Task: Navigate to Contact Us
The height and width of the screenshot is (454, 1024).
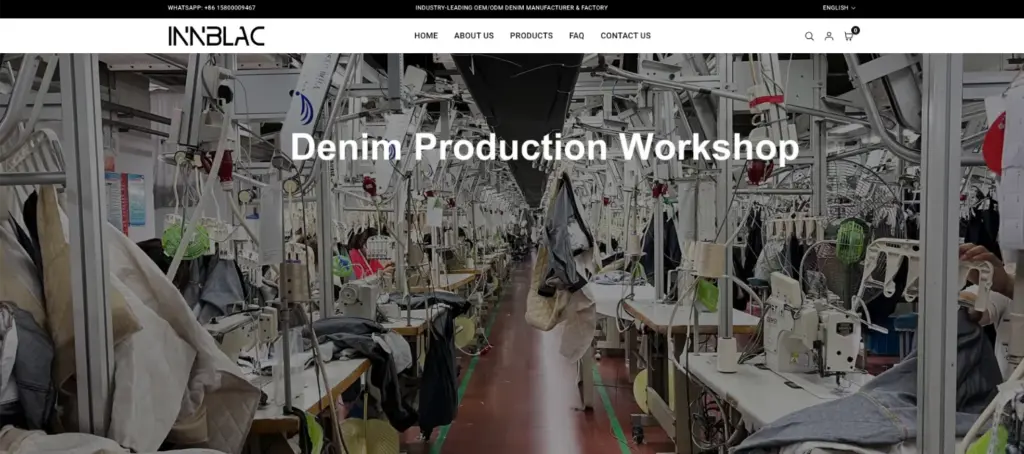Action: [x=625, y=36]
